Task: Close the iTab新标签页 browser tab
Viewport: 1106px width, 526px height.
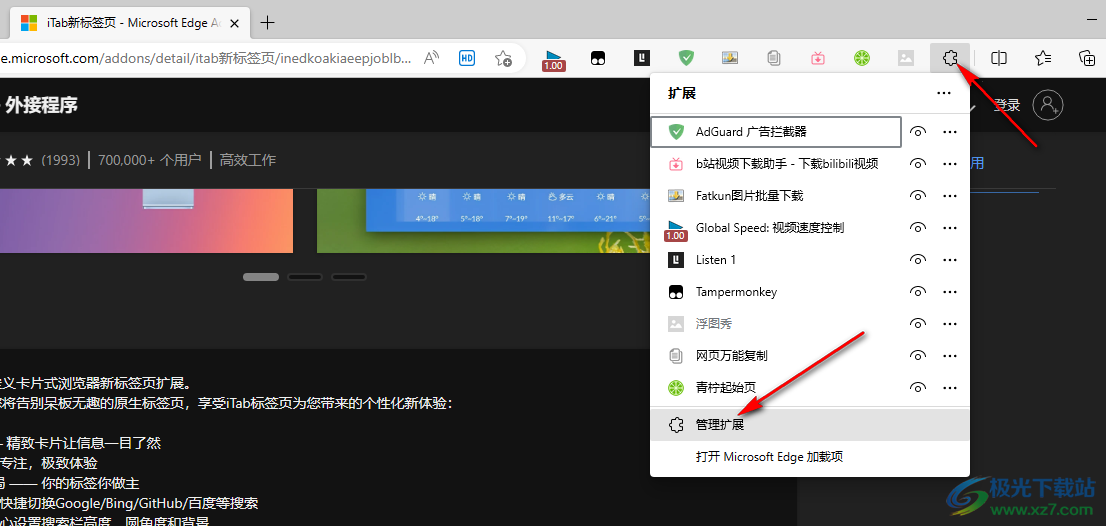Action: point(235,23)
